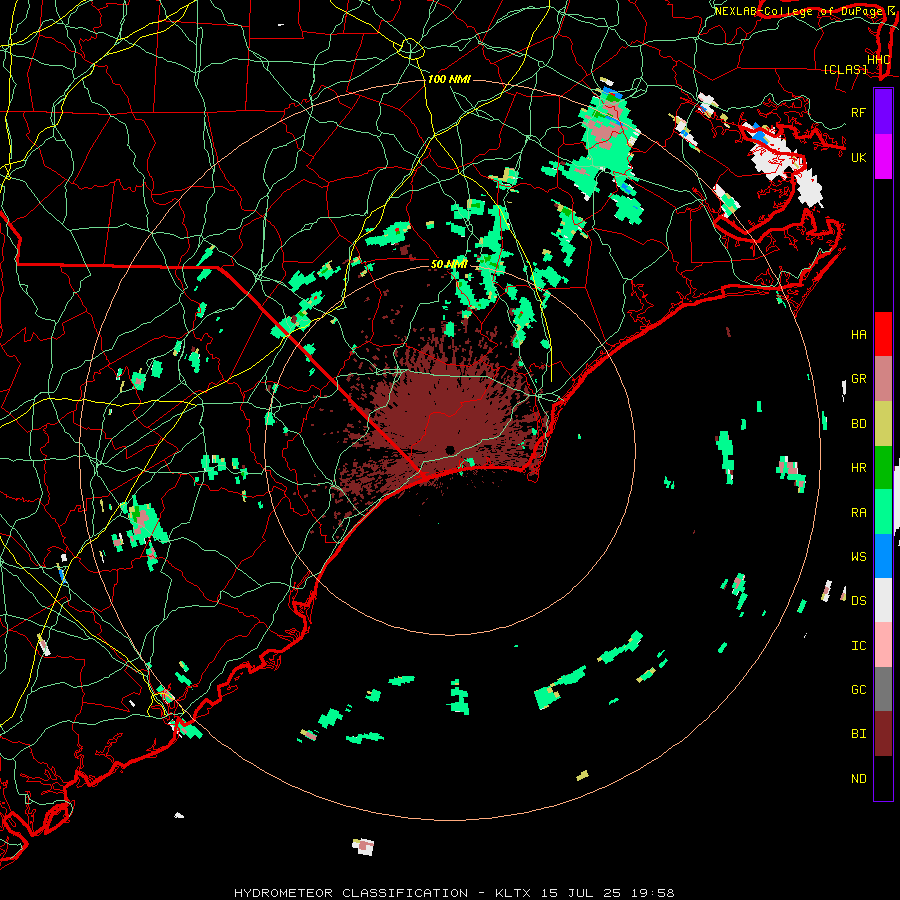Click the 15 JUL 25 date text
This screenshot has height=900, width=900.
582,893
